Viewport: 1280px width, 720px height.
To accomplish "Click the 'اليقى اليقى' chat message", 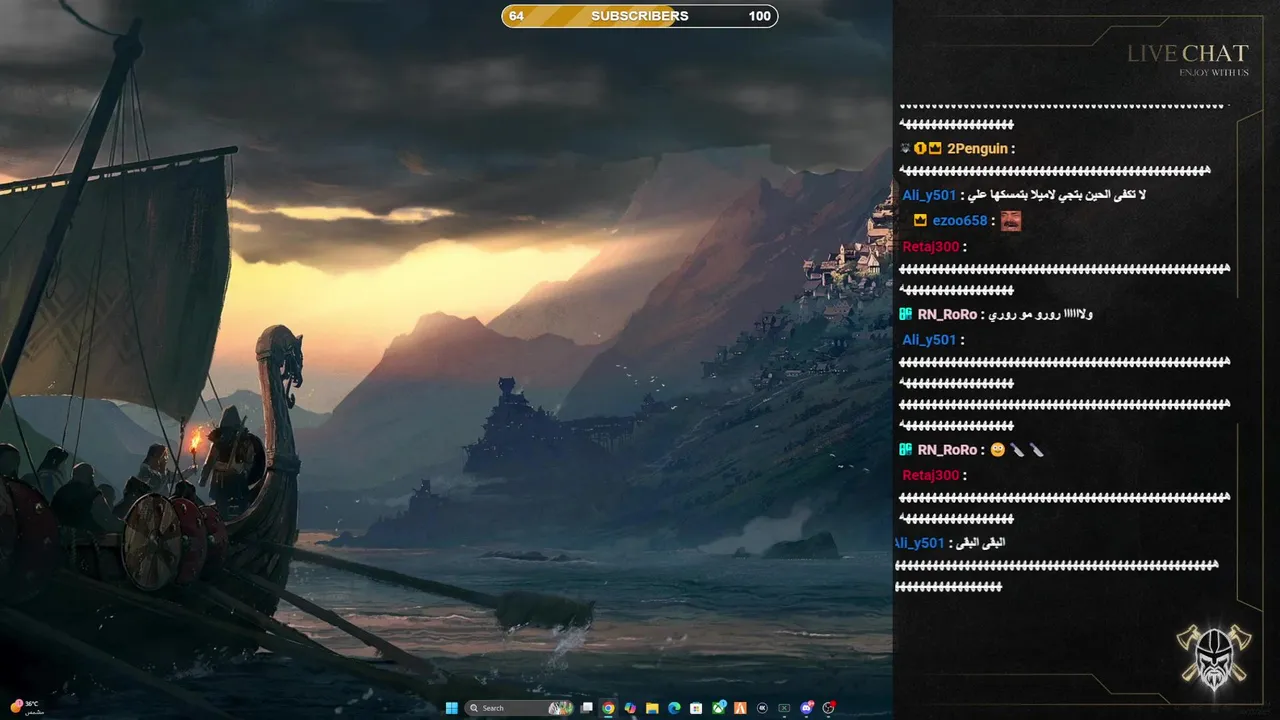I will coord(980,542).
